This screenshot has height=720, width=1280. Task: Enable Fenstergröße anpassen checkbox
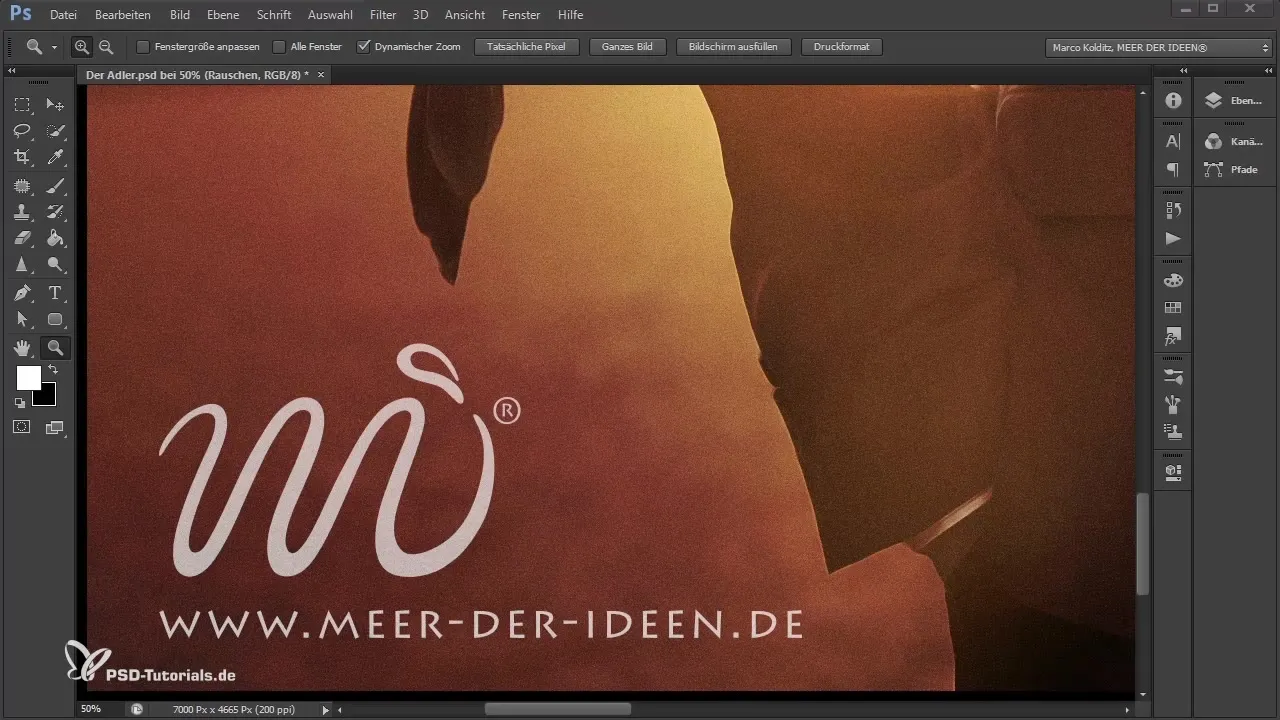tap(142, 47)
